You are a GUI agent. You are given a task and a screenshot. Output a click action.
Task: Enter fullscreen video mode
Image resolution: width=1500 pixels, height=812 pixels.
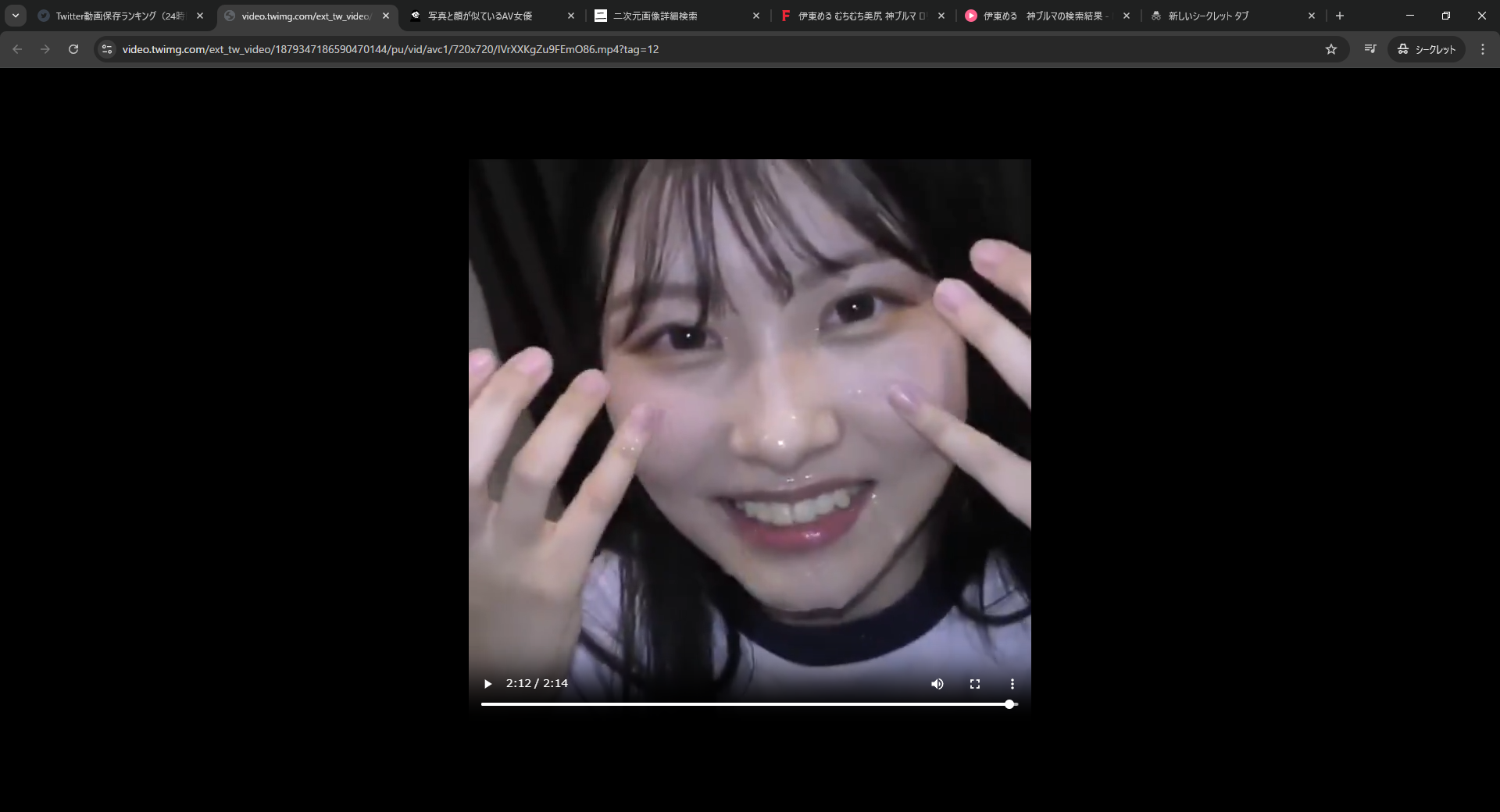[x=974, y=684]
